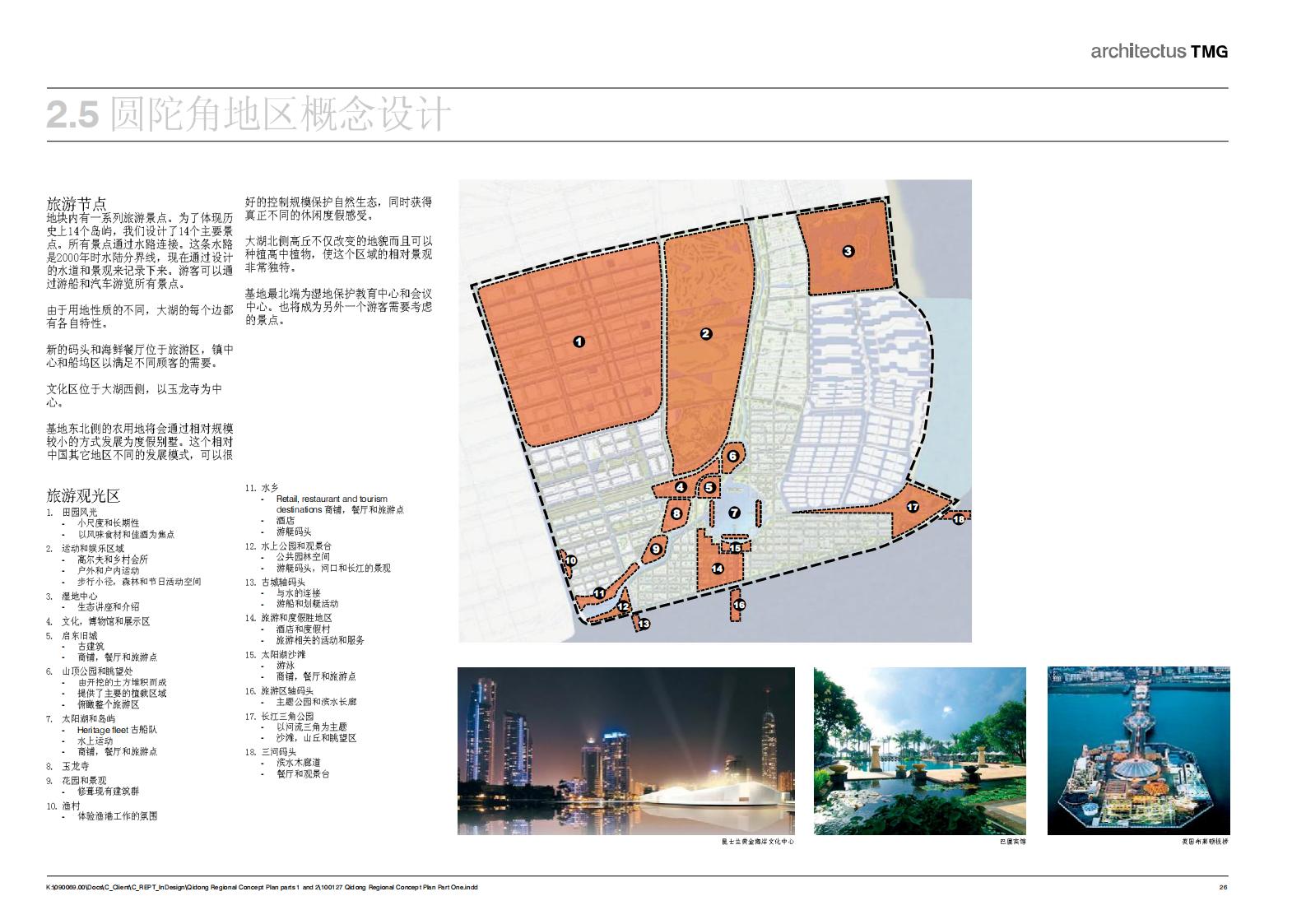Click map marker number 14
1306x924 pixels.
pyautogui.click(x=718, y=569)
